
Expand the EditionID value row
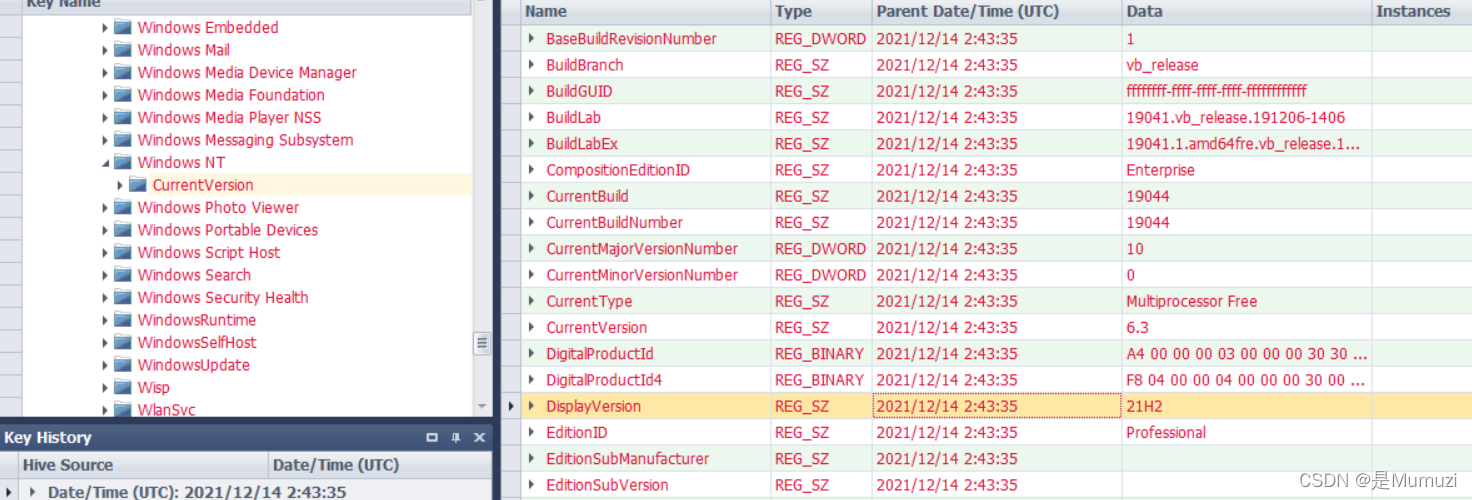(x=532, y=433)
